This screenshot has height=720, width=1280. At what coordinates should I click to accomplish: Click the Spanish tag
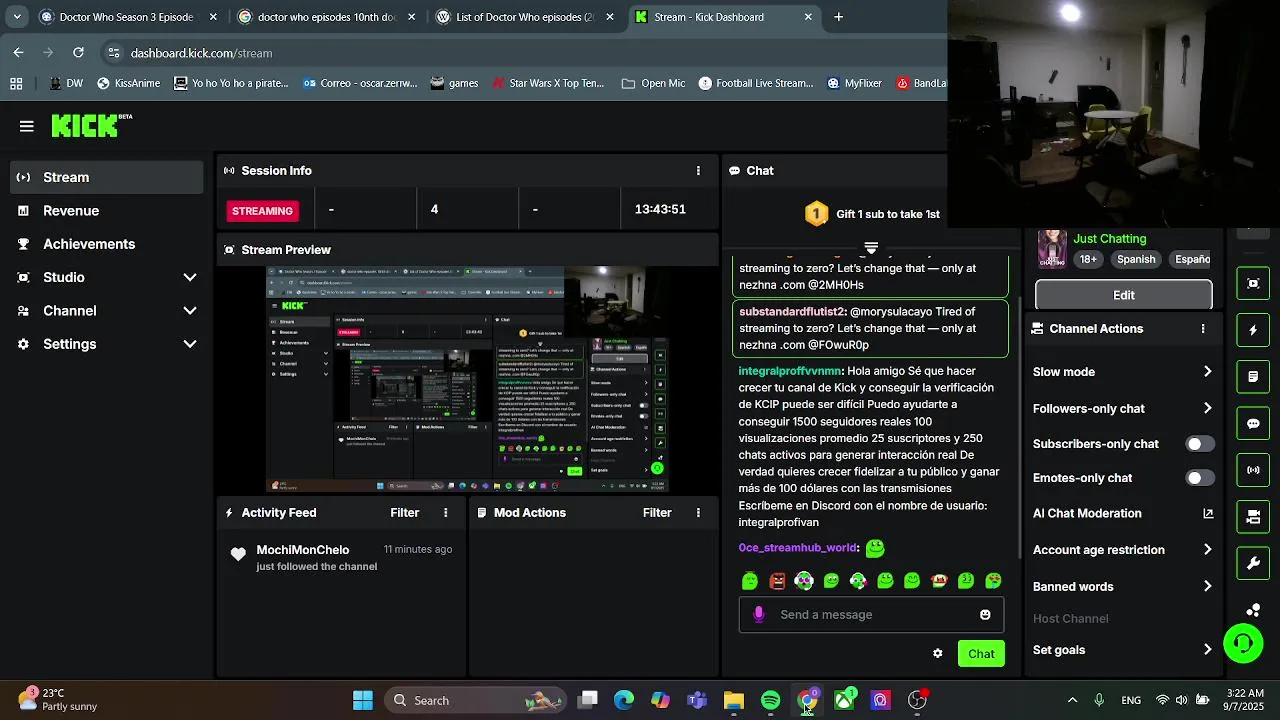click(1136, 259)
